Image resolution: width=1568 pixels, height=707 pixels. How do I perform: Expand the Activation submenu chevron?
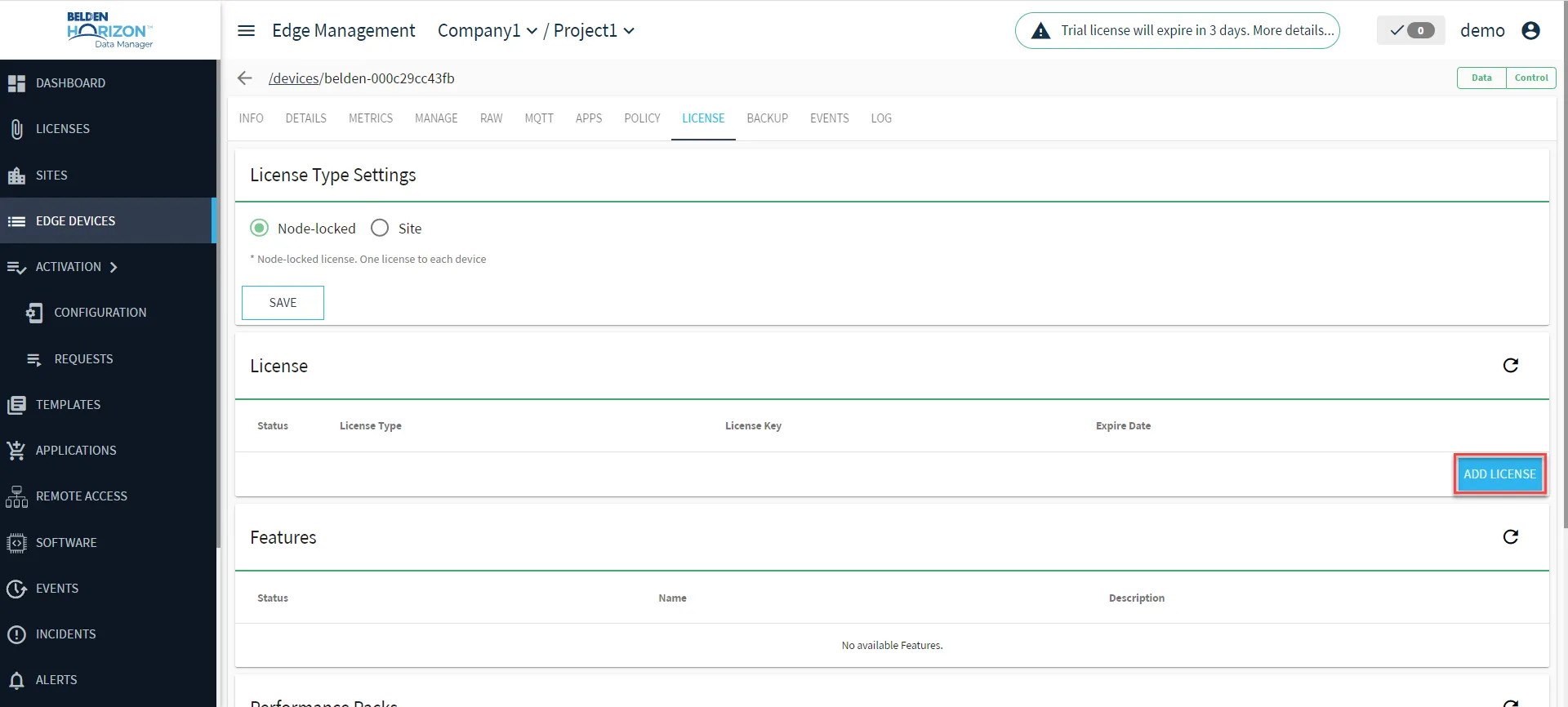pos(114,268)
